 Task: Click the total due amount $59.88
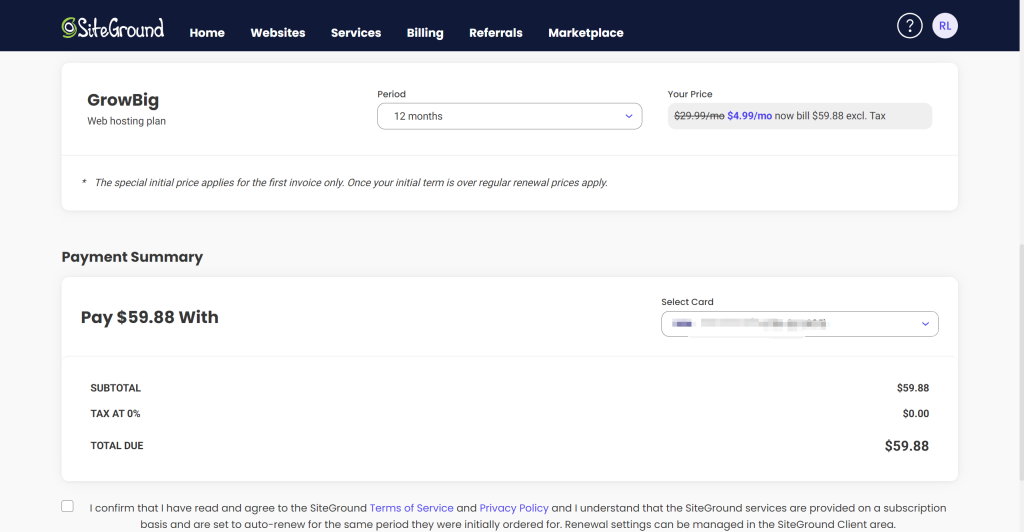click(x=906, y=446)
